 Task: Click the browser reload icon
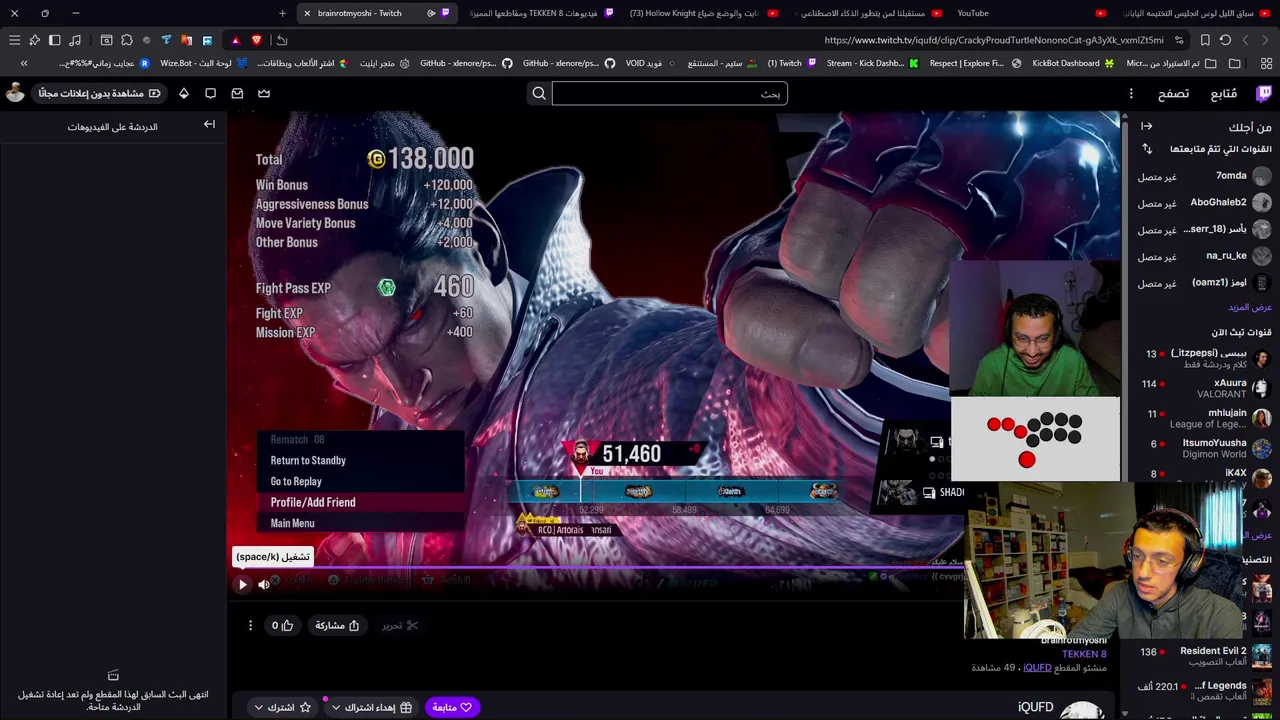[1225, 40]
